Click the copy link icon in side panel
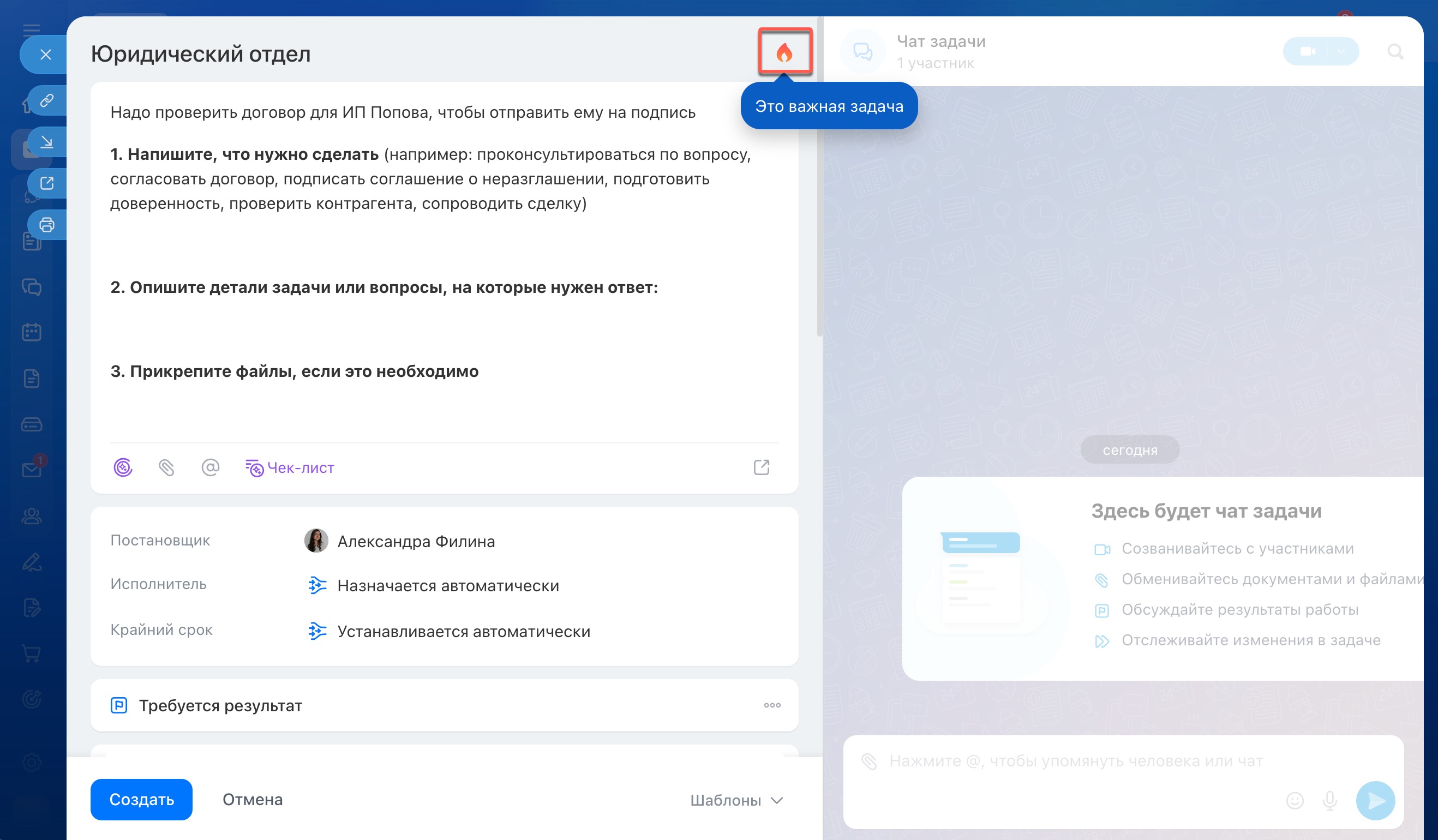 pyautogui.click(x=47, y=101)
